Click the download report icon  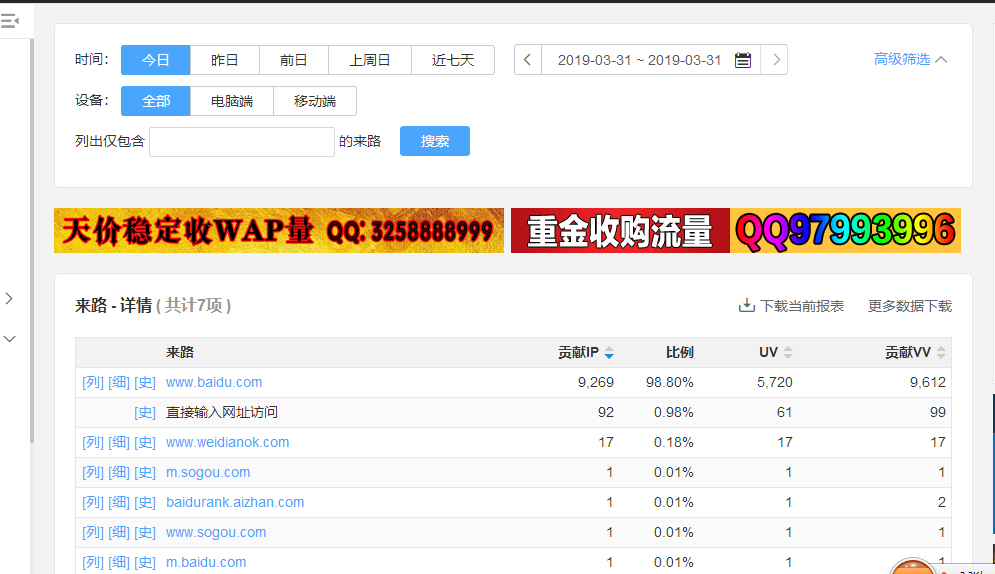pyautogui.click(x=747, y=306)
